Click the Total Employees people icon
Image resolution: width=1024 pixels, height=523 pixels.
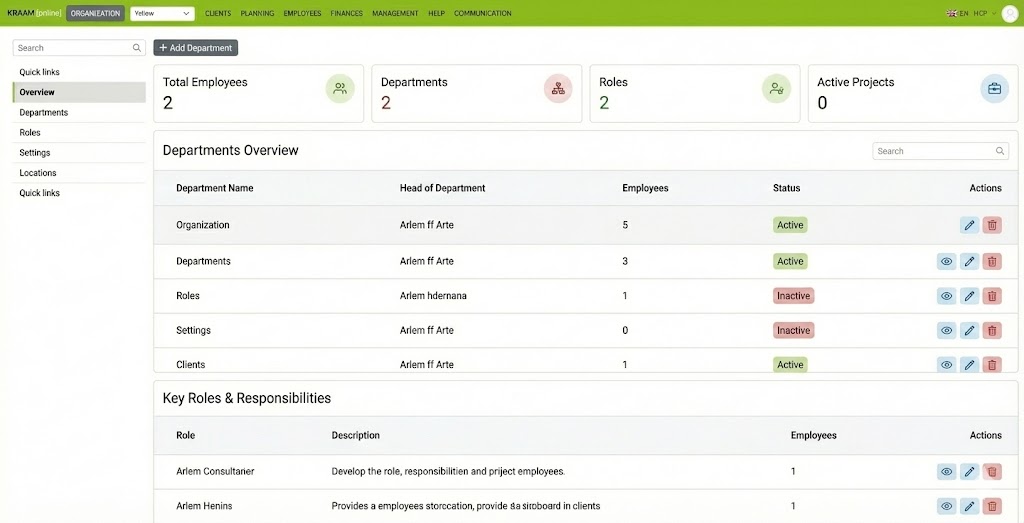point(340,89)
